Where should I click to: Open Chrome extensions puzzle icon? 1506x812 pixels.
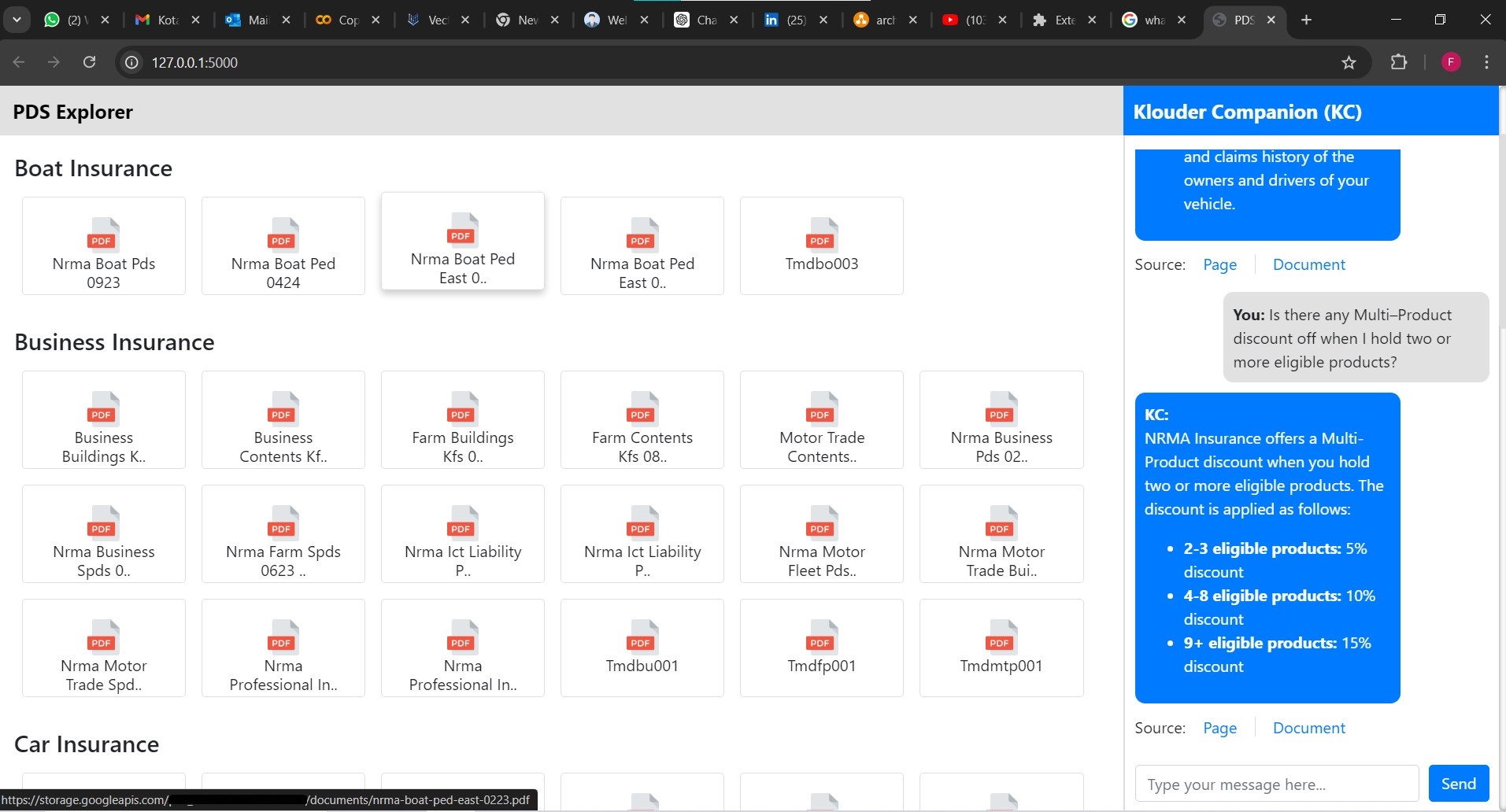tap(1399, 62)
